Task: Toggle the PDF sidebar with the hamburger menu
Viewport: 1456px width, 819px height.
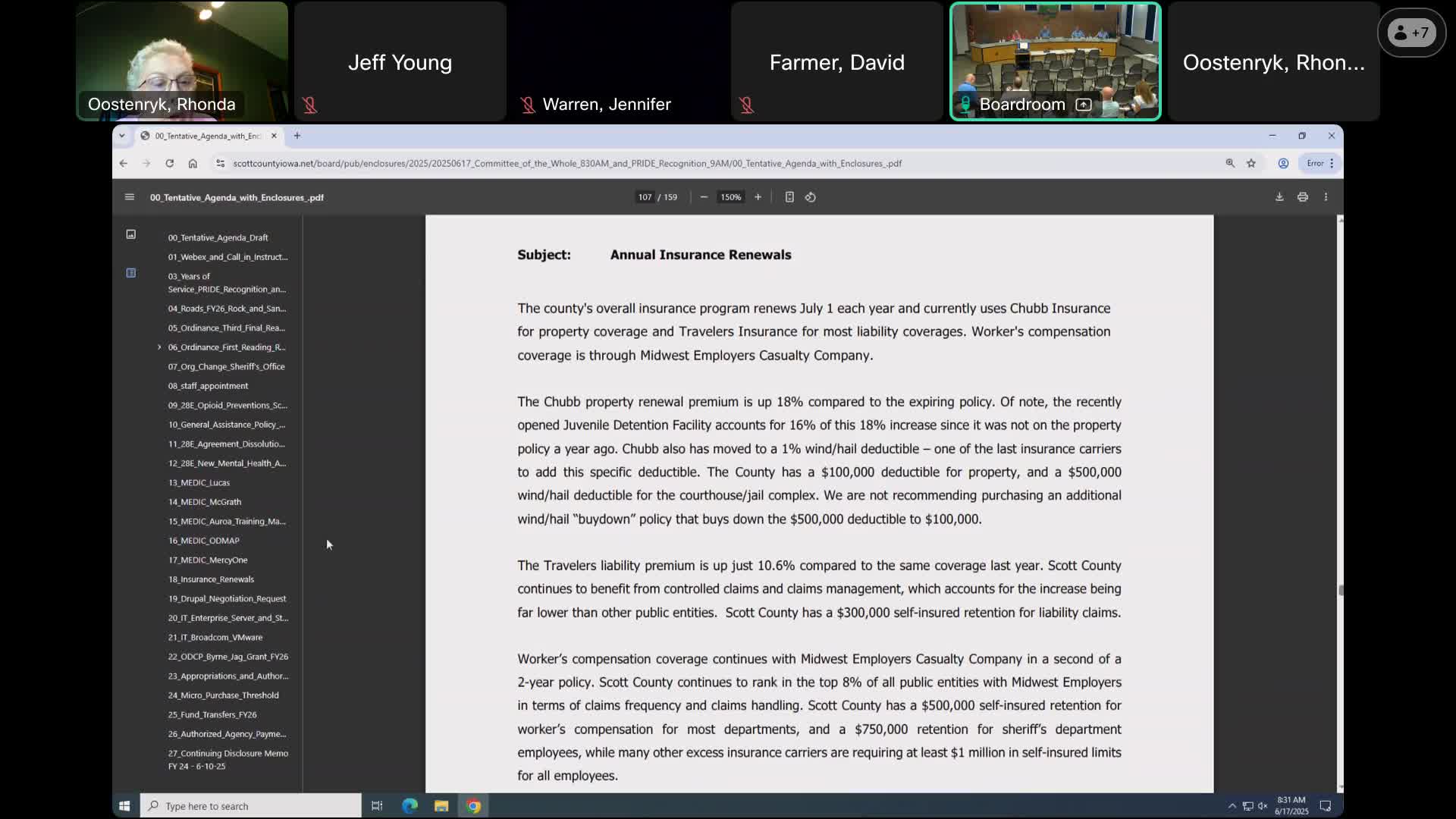Action: pyautogui.click(x=130, y=197)
